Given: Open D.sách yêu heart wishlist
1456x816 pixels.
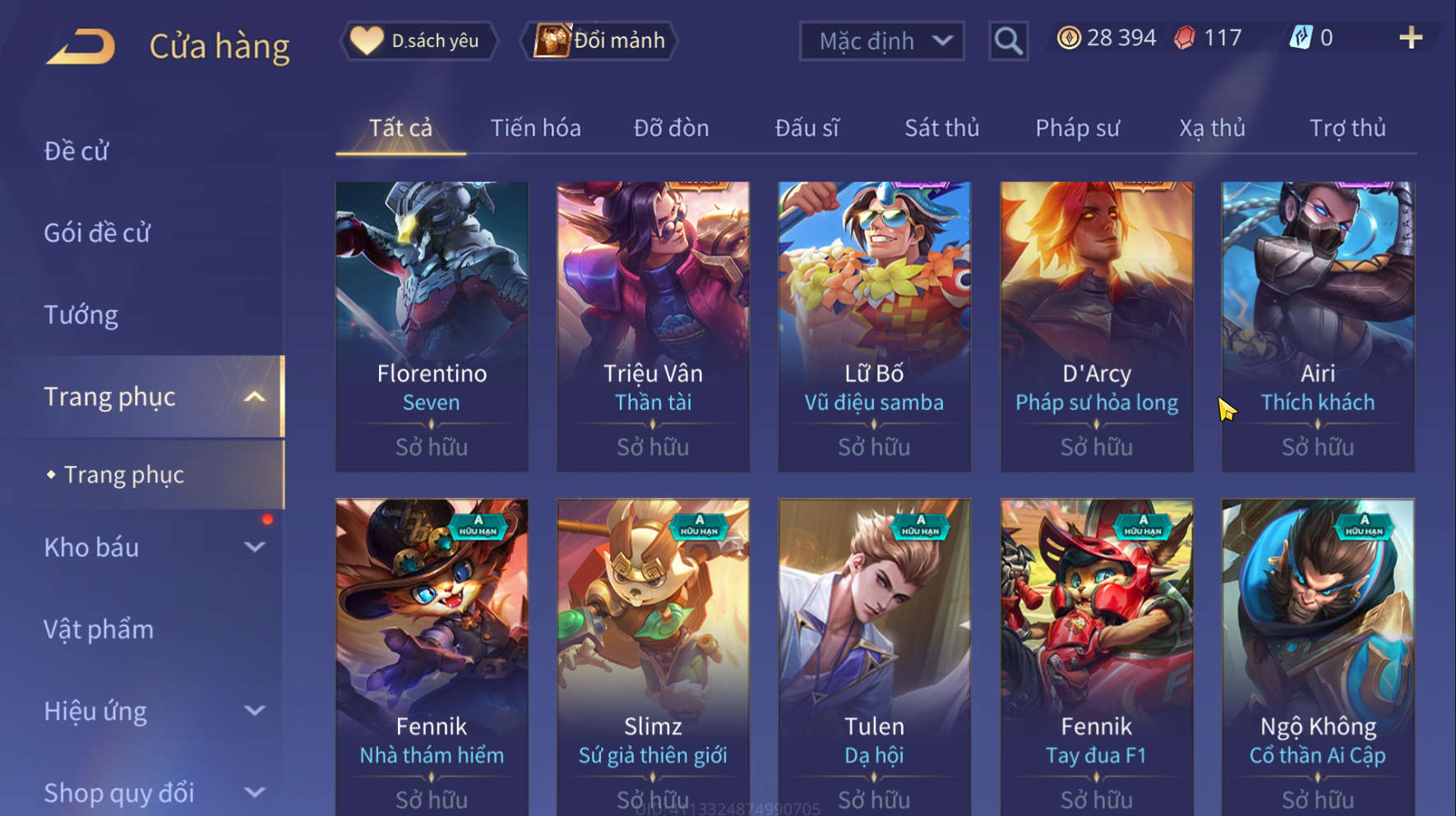Looking at the screenshot, I should [418, 40].
